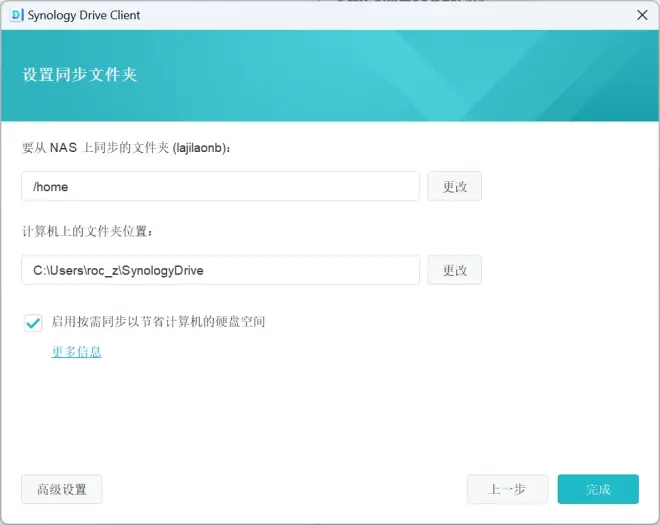This screenshot has height=525, width=660.
Task: Click the blue checkmark inside the checkbox
Action: (x=33, y=323)
